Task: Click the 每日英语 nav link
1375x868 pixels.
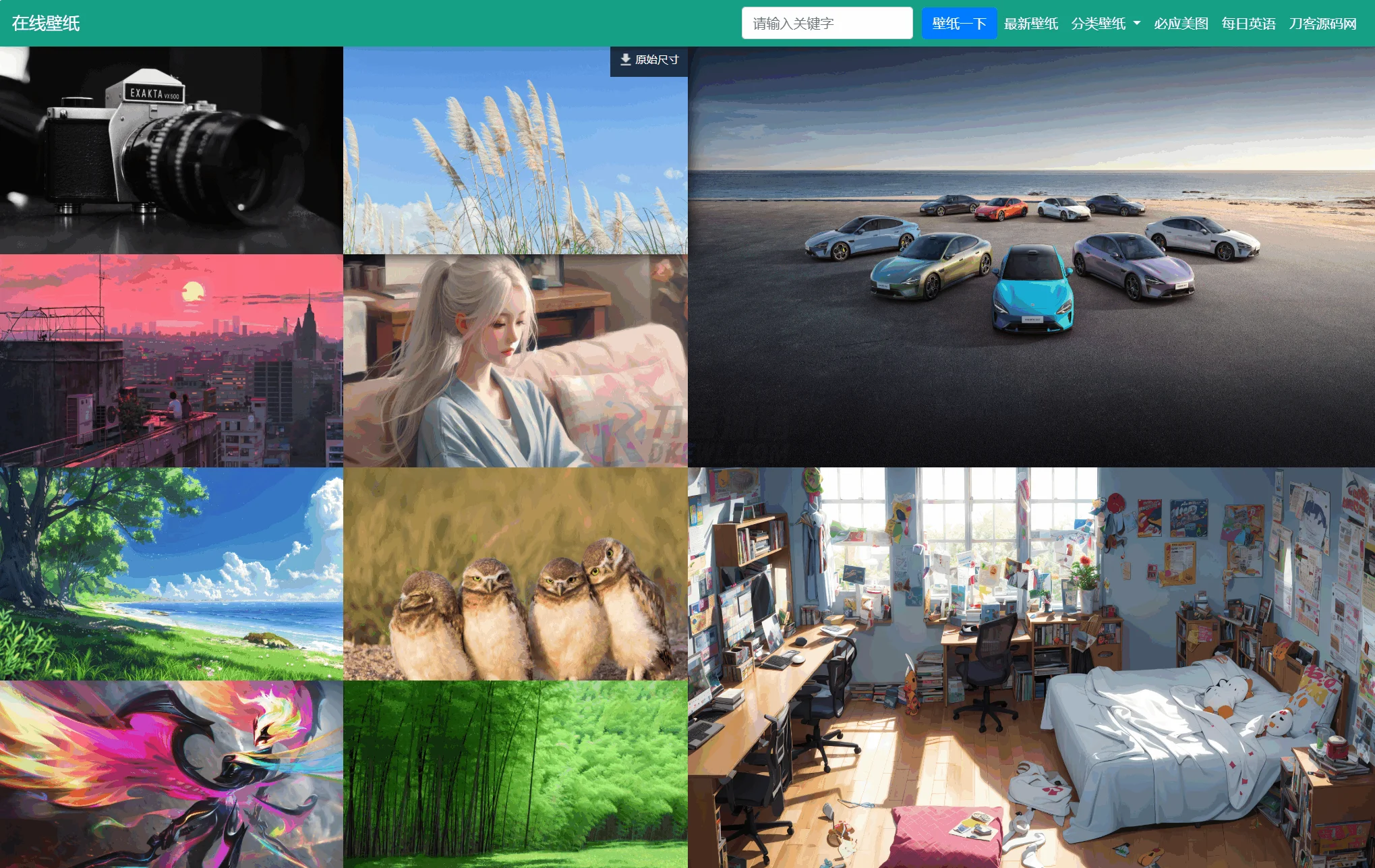Action: (x=1248, y=24)
